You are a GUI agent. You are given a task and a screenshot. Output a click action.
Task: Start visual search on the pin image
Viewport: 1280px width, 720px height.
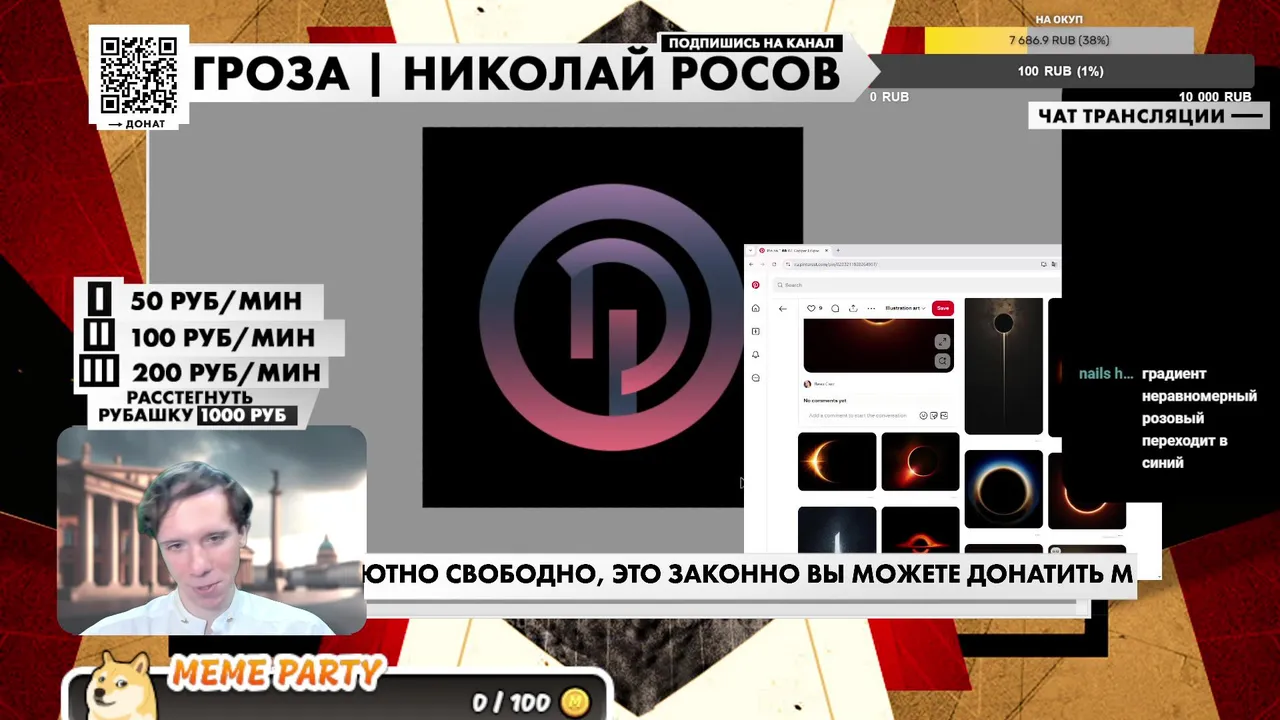pos(942,361)
